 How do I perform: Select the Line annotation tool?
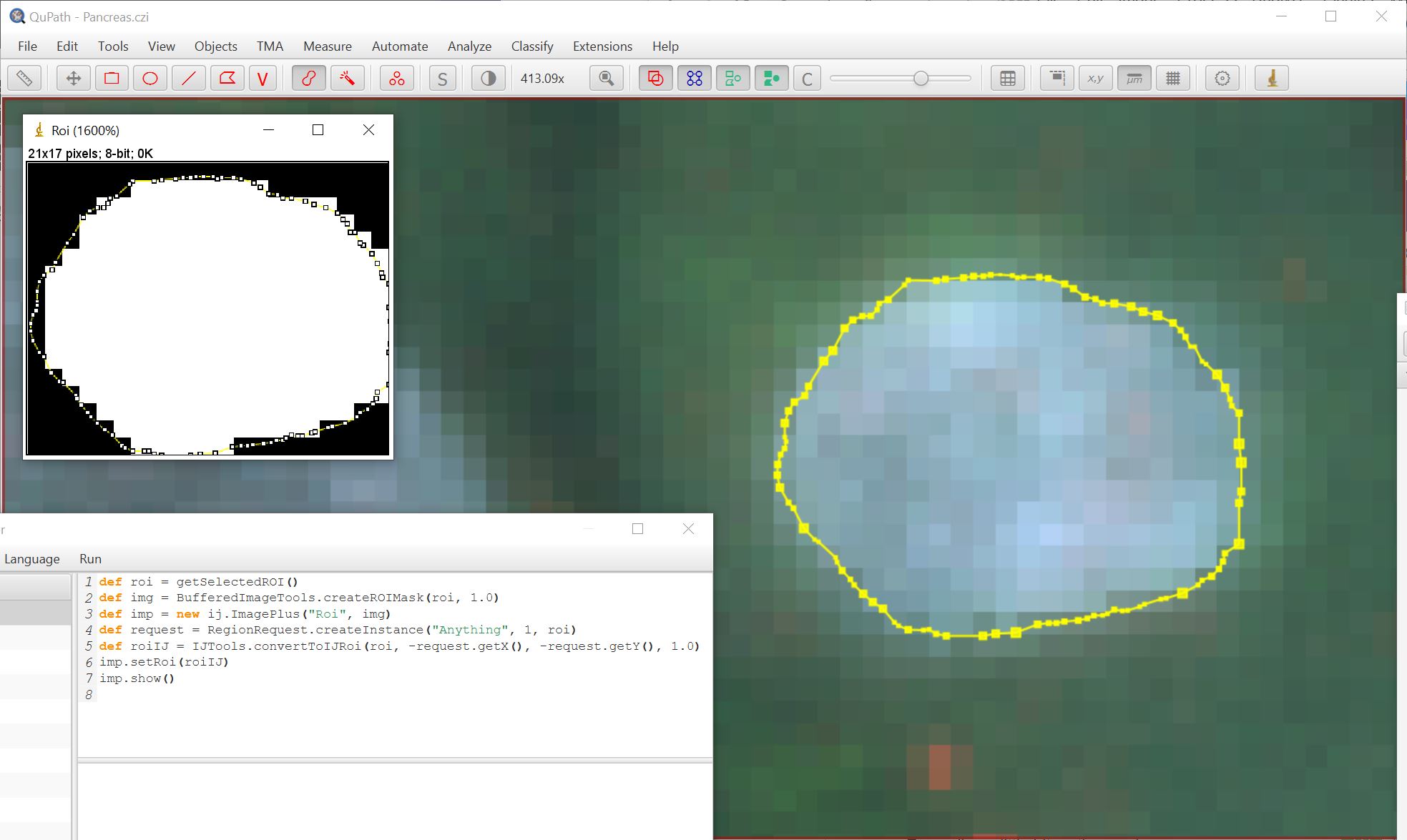189,78
